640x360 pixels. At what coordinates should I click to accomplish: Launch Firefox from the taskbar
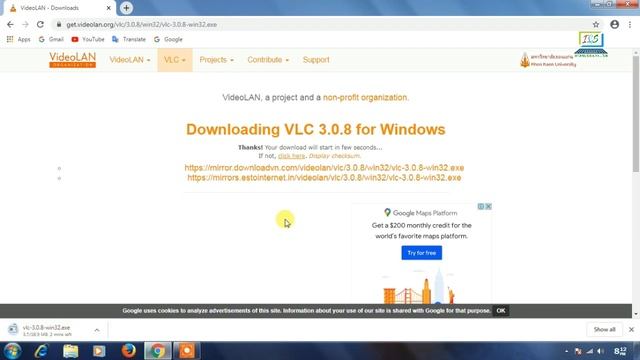pyautogui.click(x=128, y=351)
